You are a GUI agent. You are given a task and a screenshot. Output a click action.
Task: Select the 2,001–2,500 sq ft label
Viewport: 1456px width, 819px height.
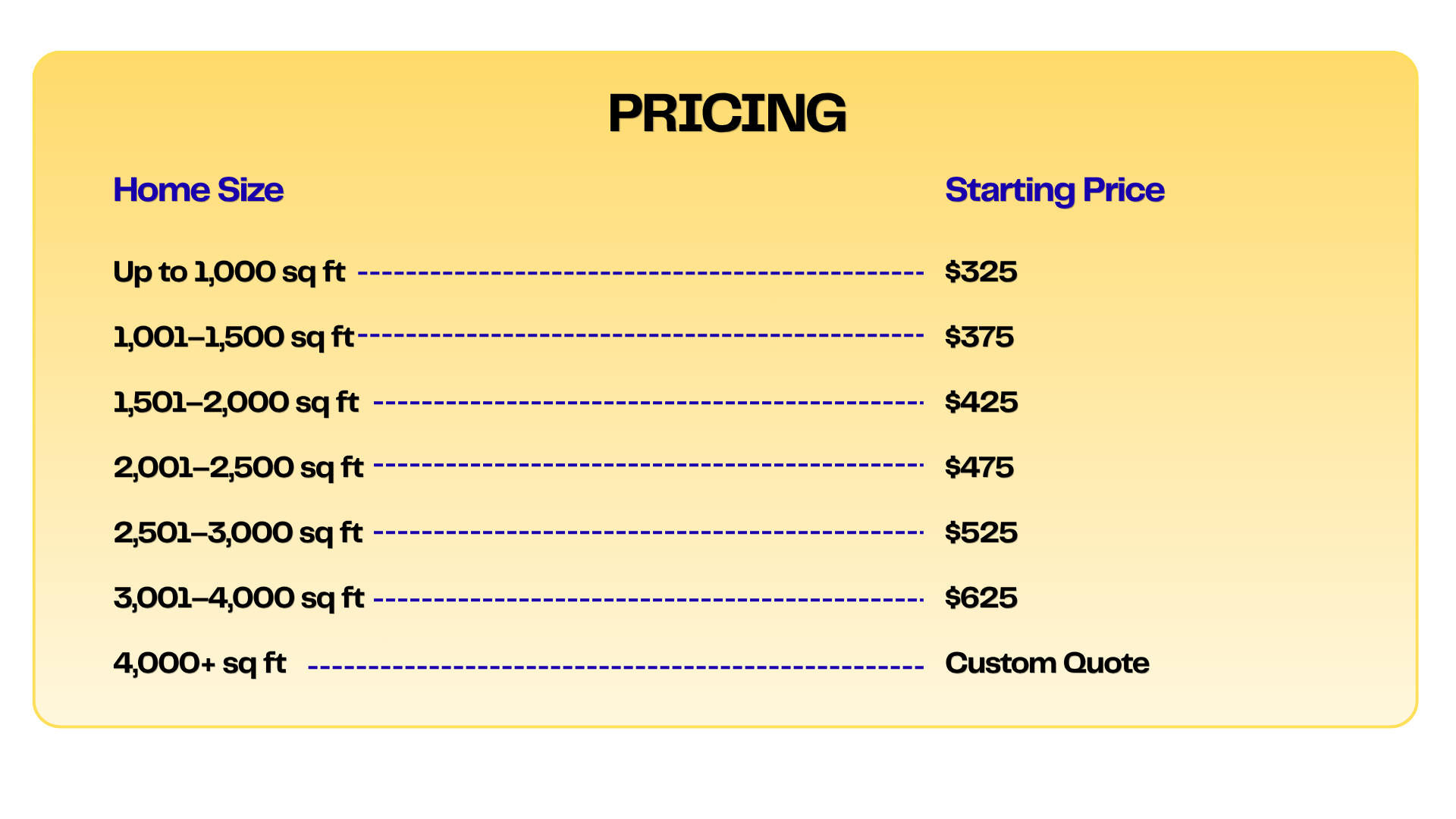click(238, 468)
